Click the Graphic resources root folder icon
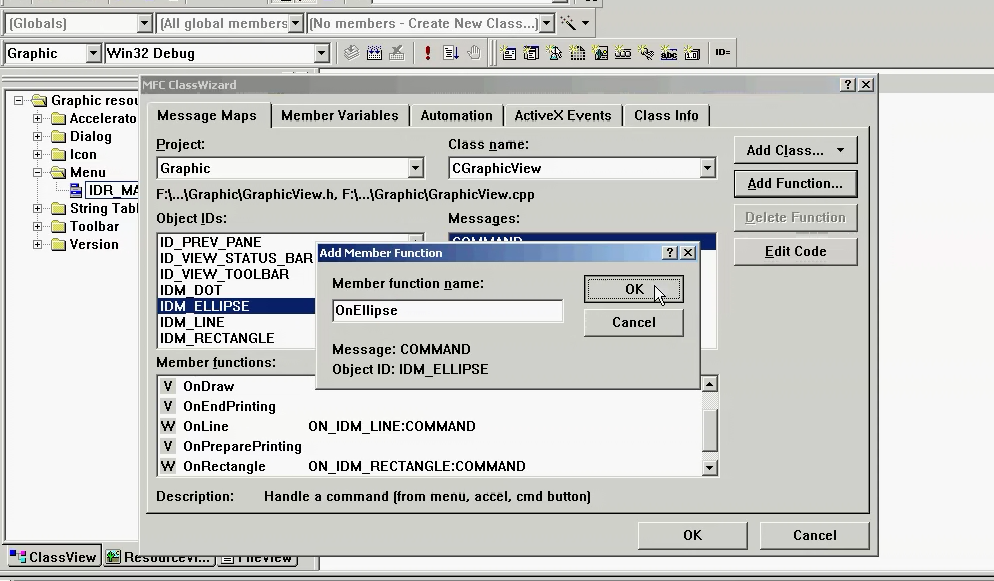 tap(39, 100)
